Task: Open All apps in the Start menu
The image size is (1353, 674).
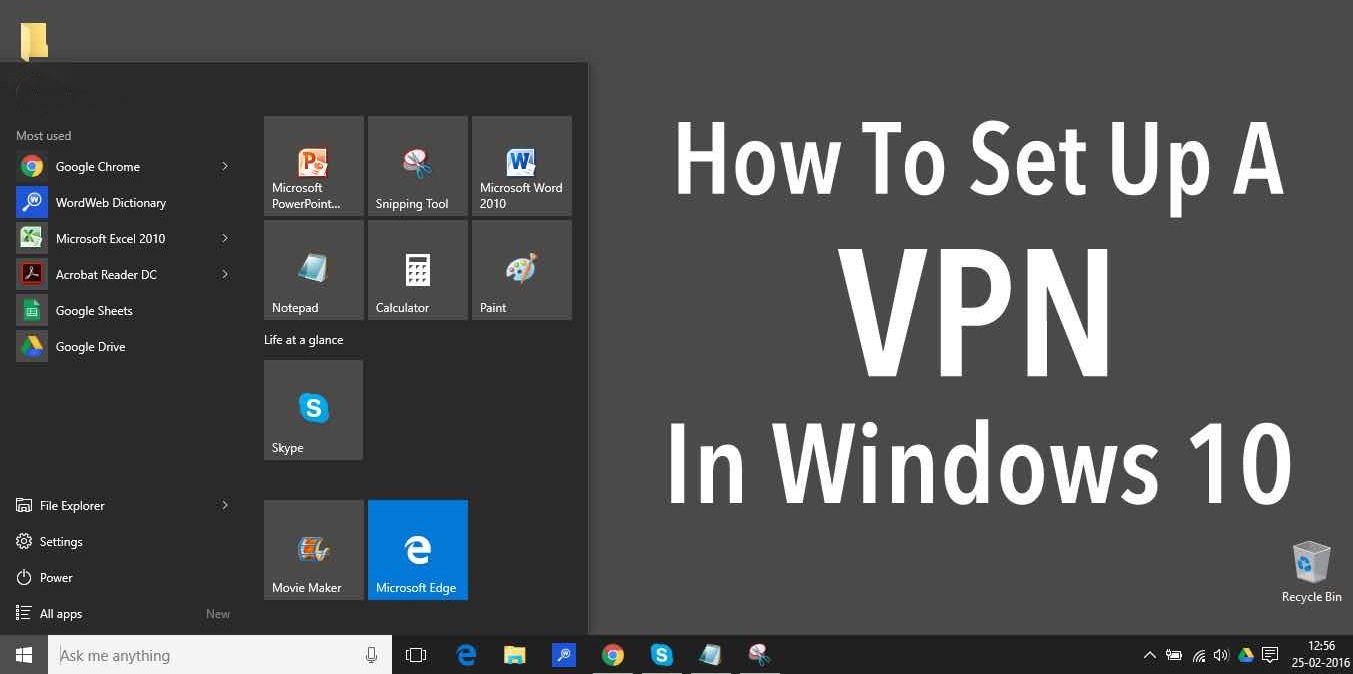Action: coord(60,613)
